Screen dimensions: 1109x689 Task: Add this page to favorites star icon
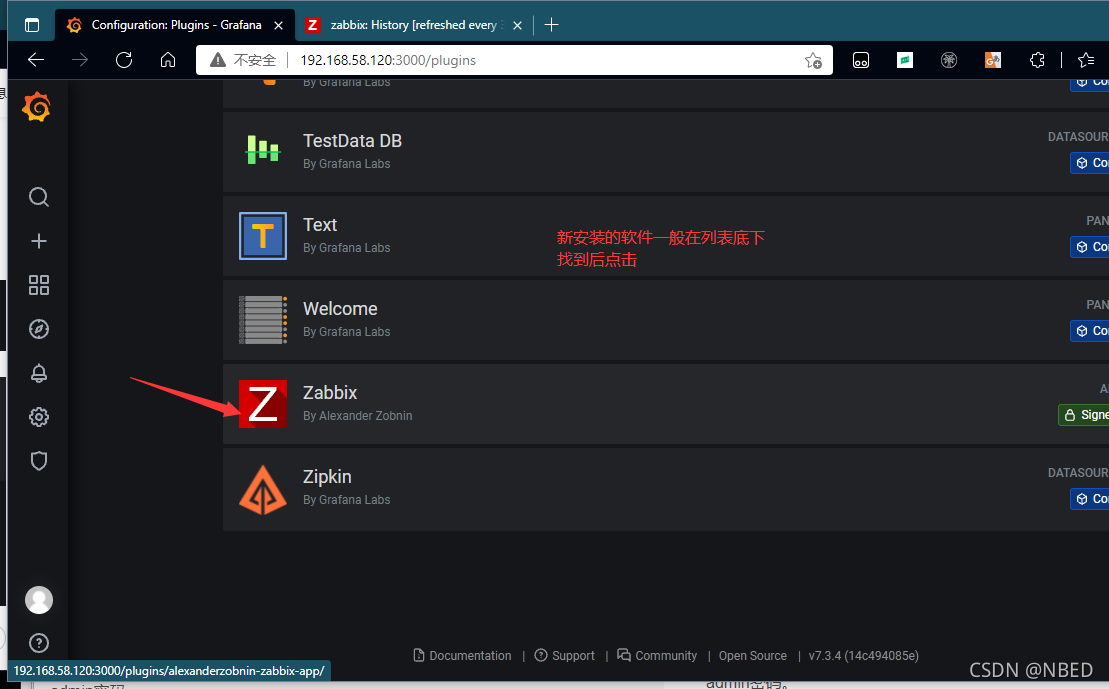813,60
